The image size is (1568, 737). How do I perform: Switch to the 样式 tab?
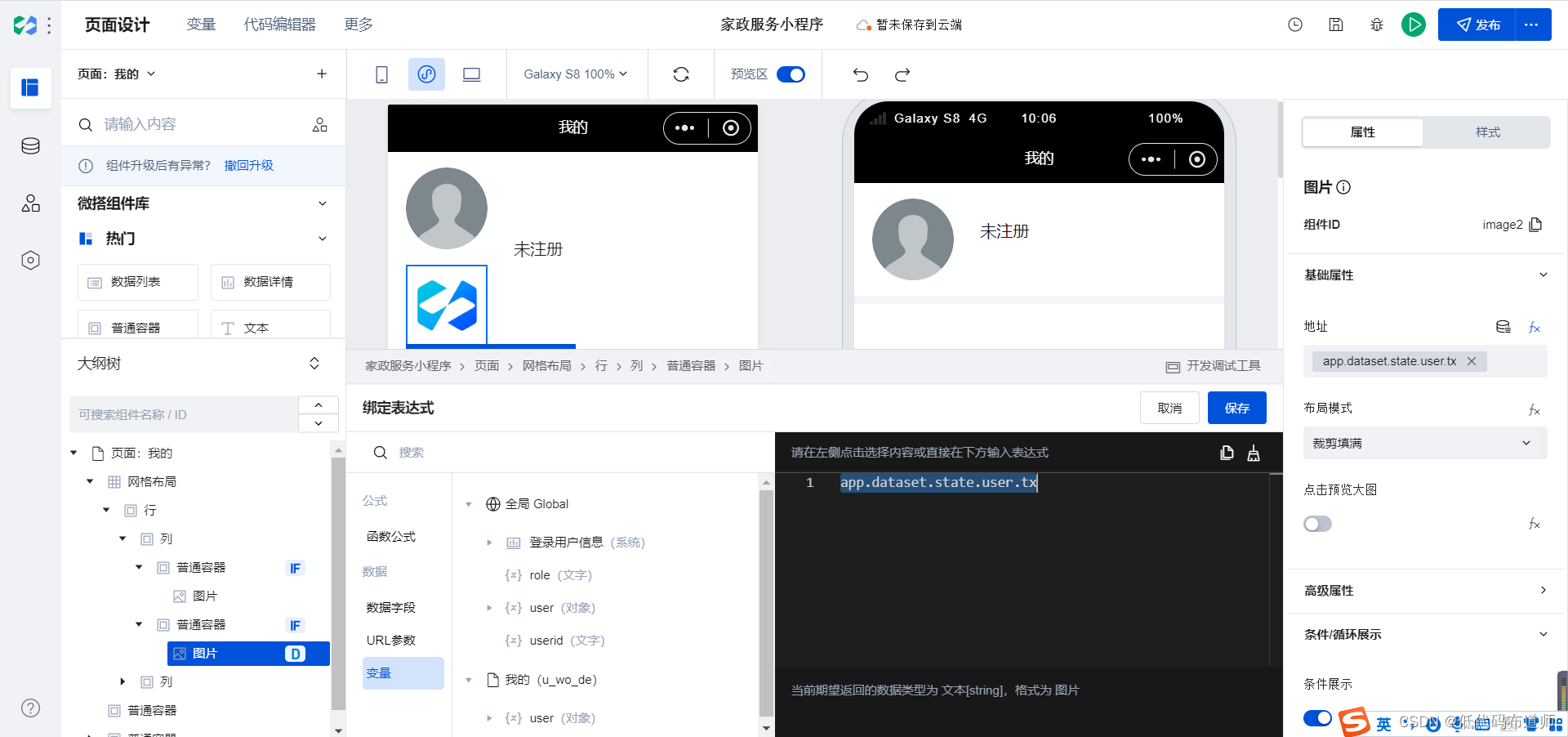tap(1487, 132)
